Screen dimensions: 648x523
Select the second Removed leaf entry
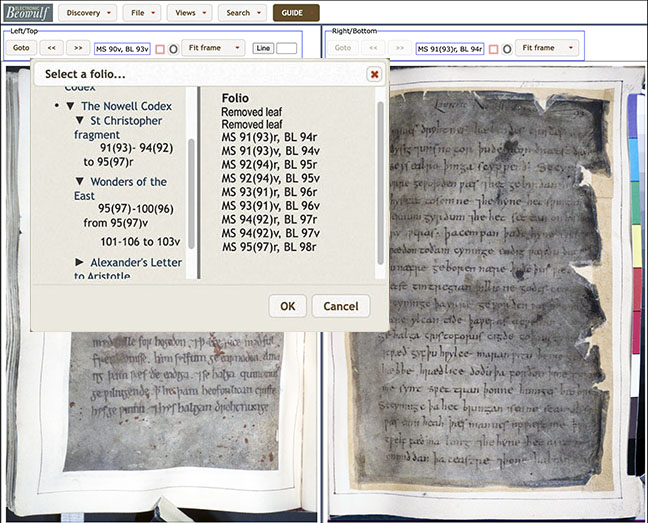[x=252, y=124]
